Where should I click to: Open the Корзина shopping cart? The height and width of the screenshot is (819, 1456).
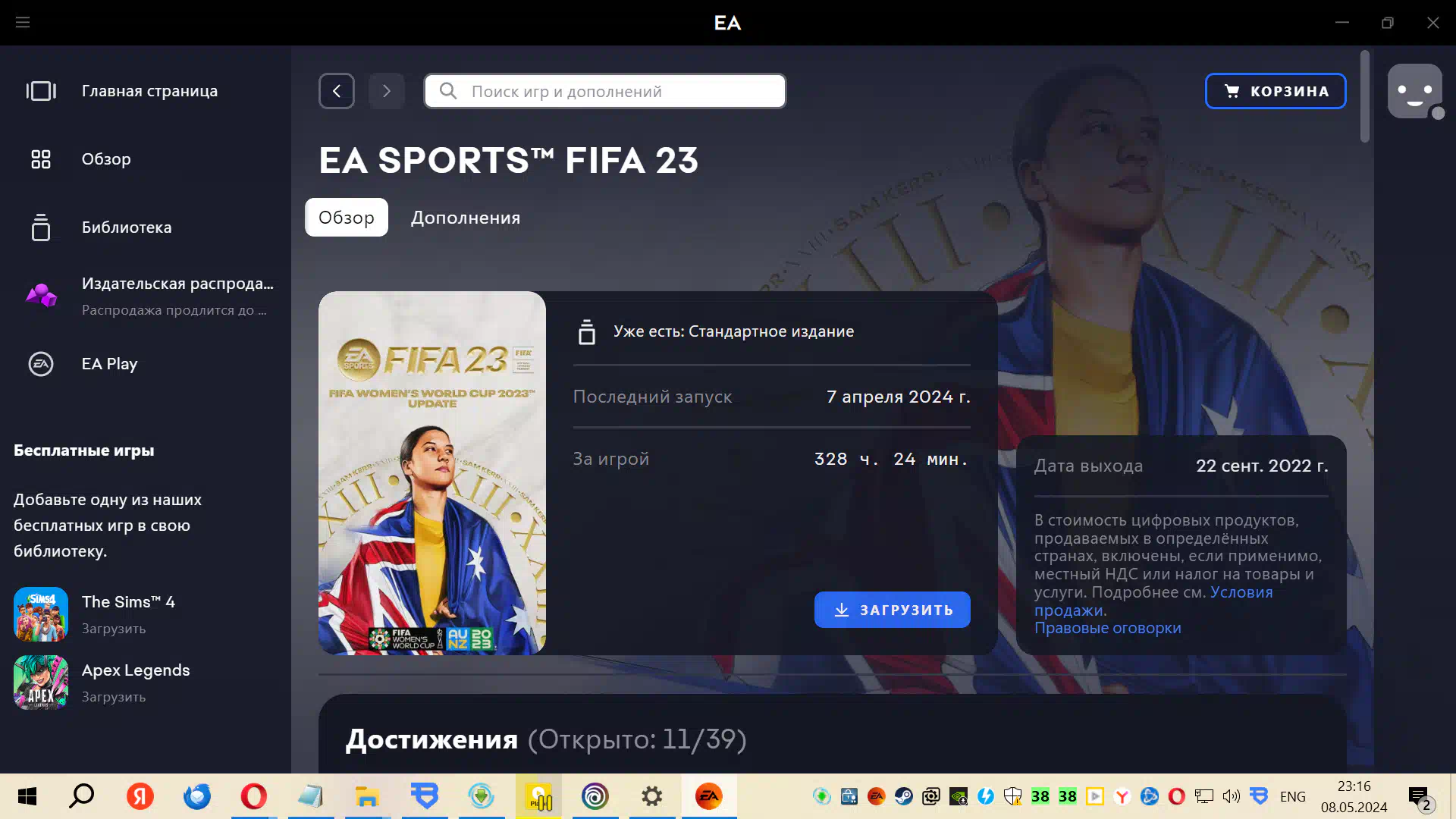coord(1276,91)
